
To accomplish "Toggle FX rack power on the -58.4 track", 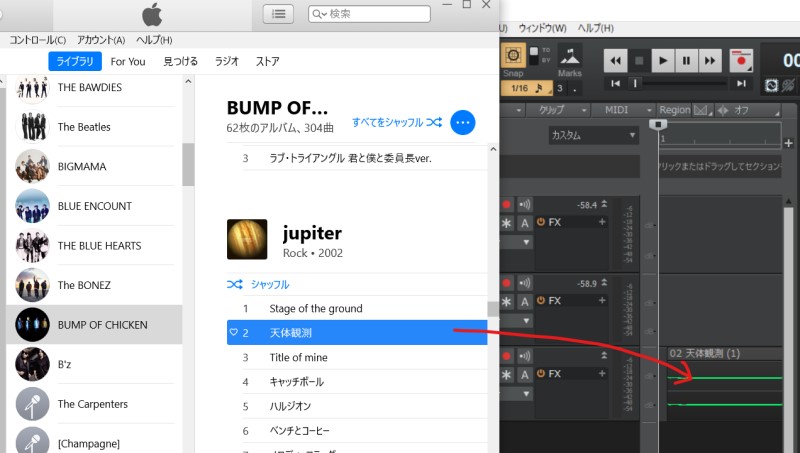I will point(541,222).
